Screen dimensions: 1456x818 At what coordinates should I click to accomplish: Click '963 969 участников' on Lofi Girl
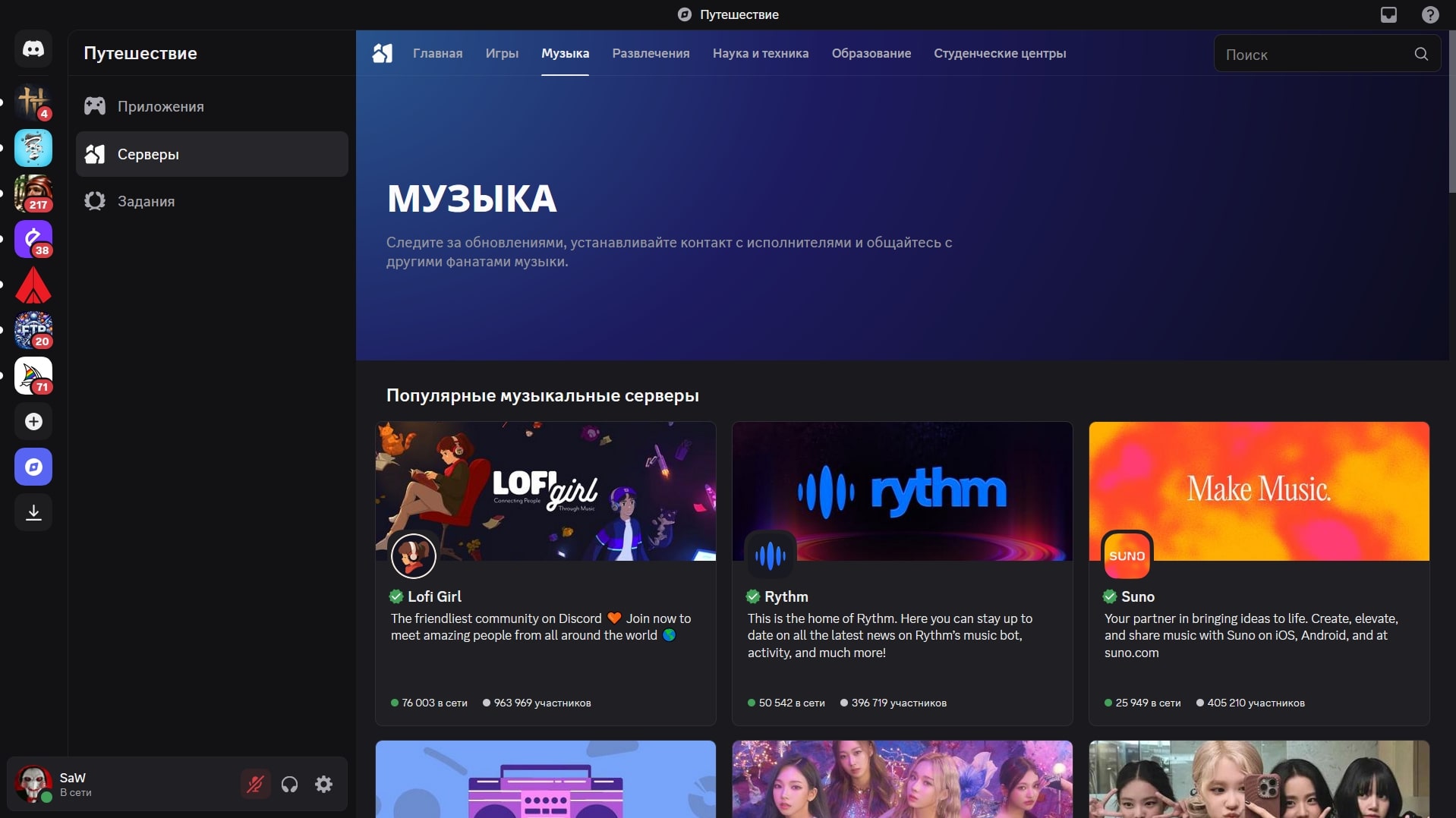542,703
